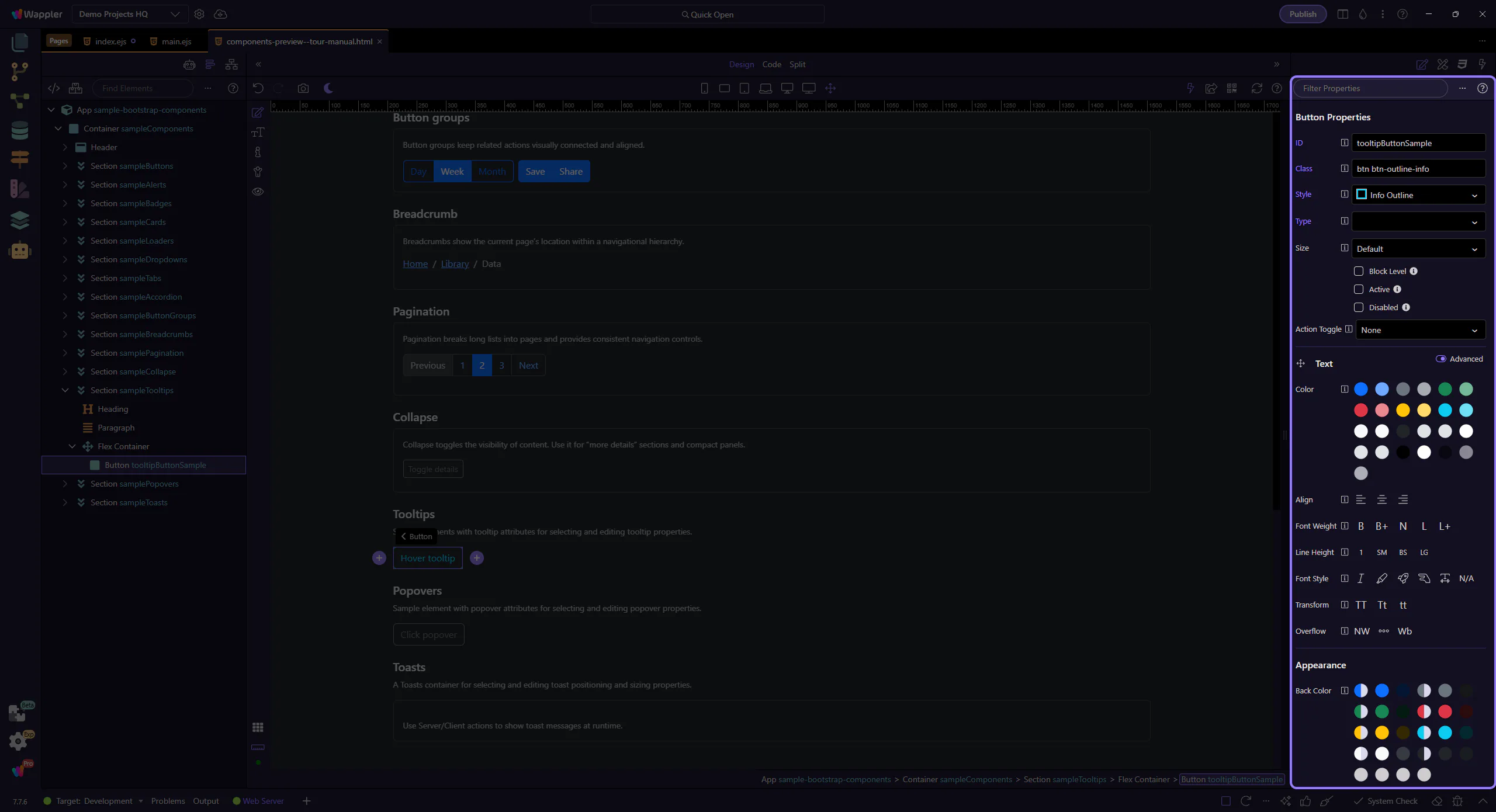Enable the Block Level checkbox
The height and width of the screenshot is (812, 1496).
coord(1359,271)
